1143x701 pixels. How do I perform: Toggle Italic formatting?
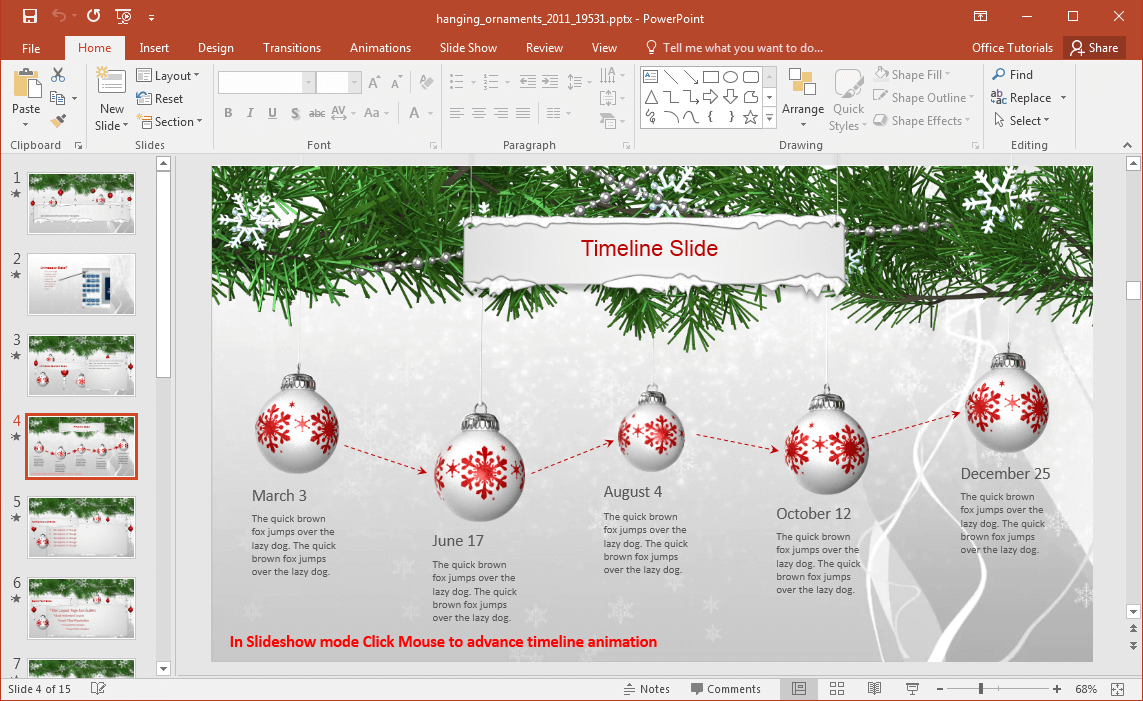coord(250,113)
